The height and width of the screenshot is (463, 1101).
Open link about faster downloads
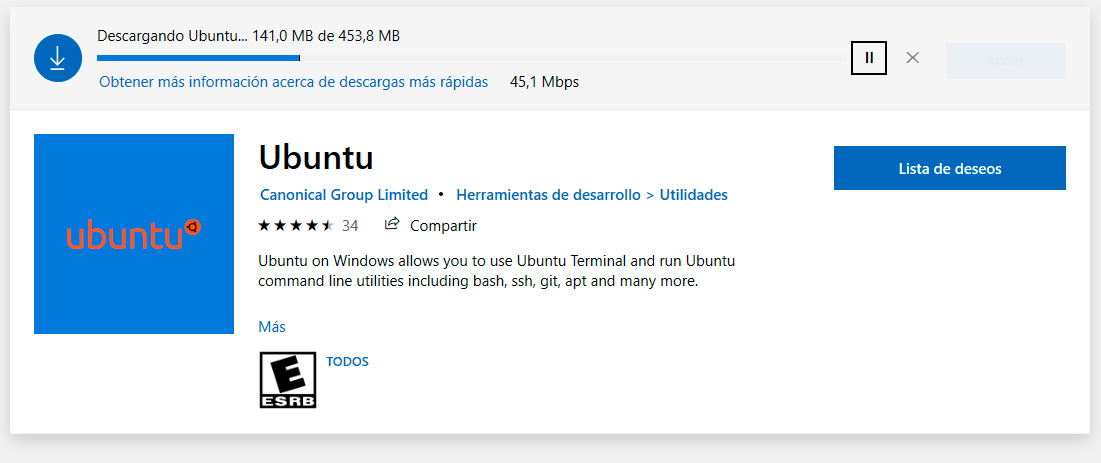[294, 82]
